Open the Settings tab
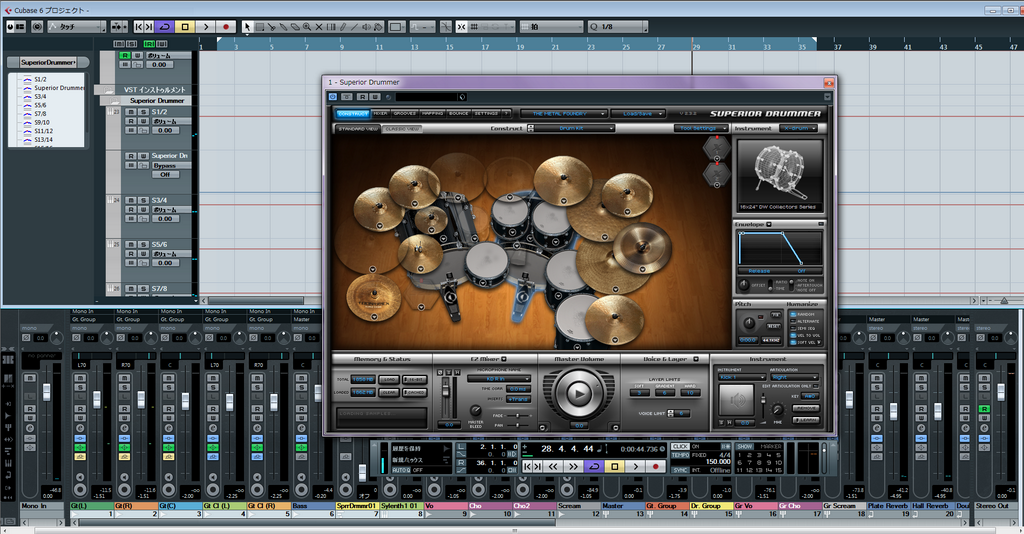 pyautogui.click(x=486, y=114)
